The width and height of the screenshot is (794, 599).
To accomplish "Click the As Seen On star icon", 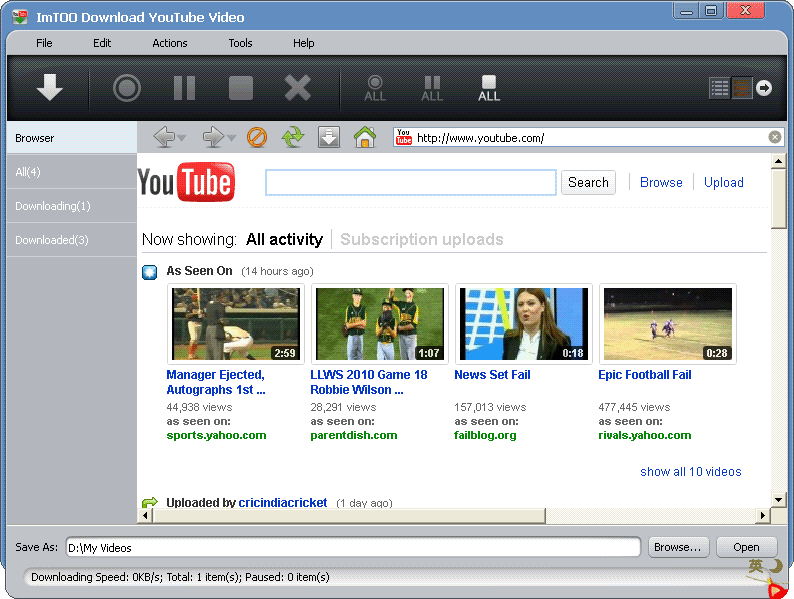I will (149, 272).
